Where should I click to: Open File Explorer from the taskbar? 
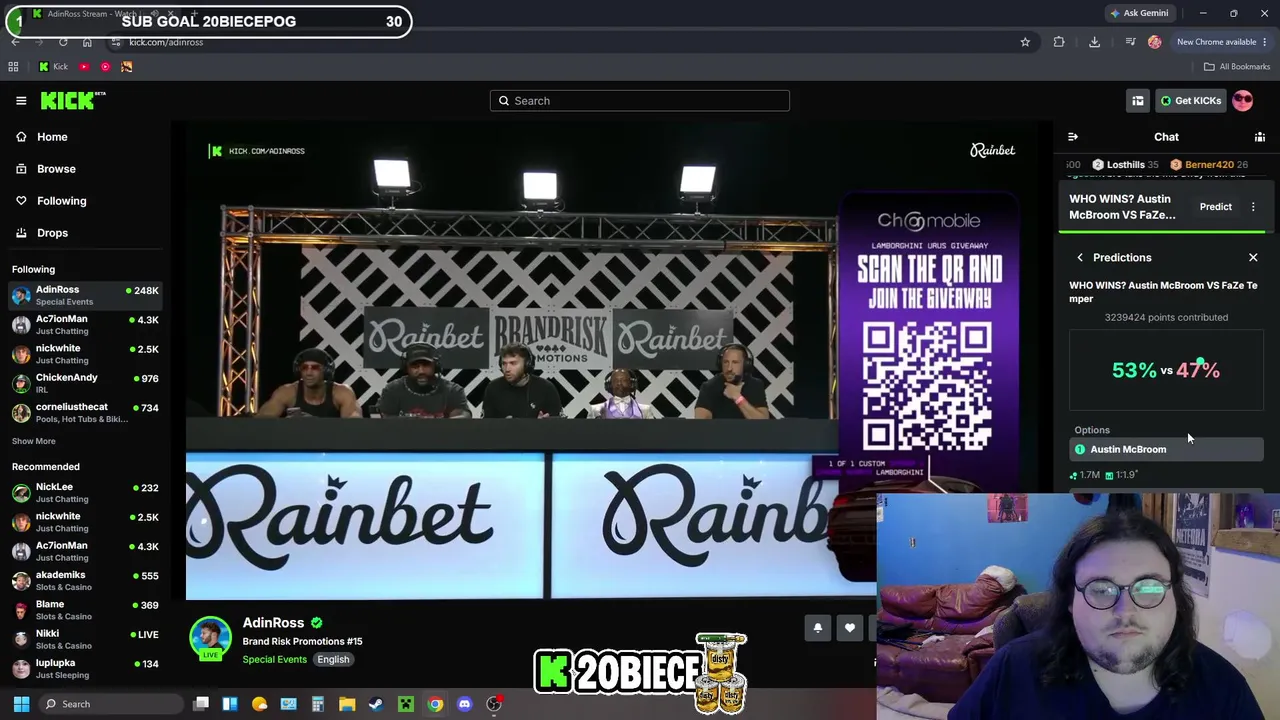click(x=347, y=704)
